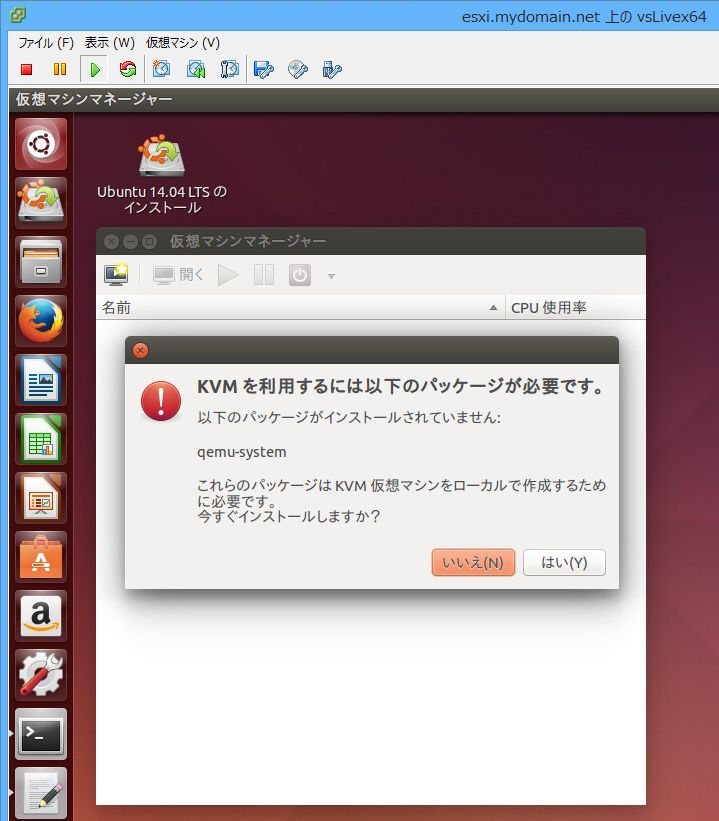Click the pause button in virt-manager toolbar
This screenshot has width=719, height=821.
263,274
